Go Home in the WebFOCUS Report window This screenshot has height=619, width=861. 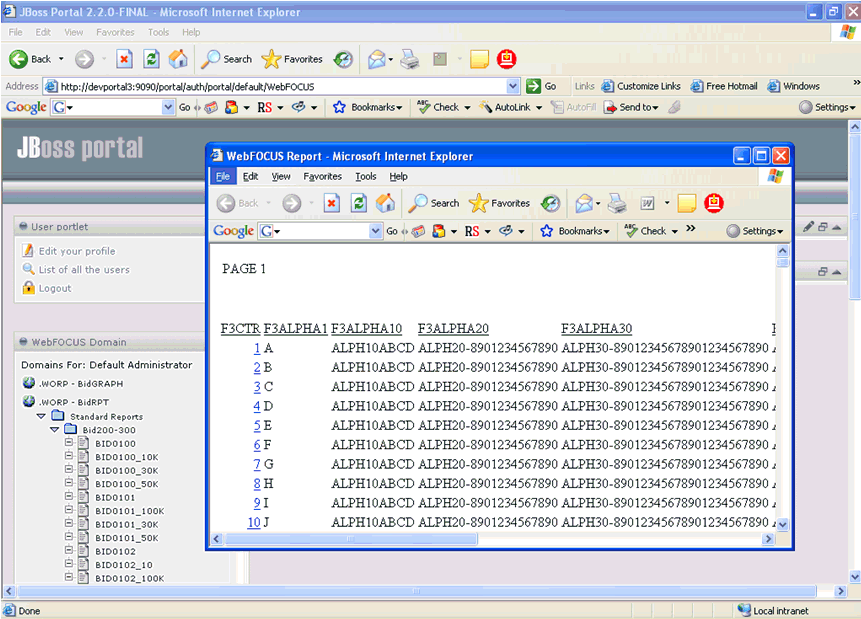[385, 203]
